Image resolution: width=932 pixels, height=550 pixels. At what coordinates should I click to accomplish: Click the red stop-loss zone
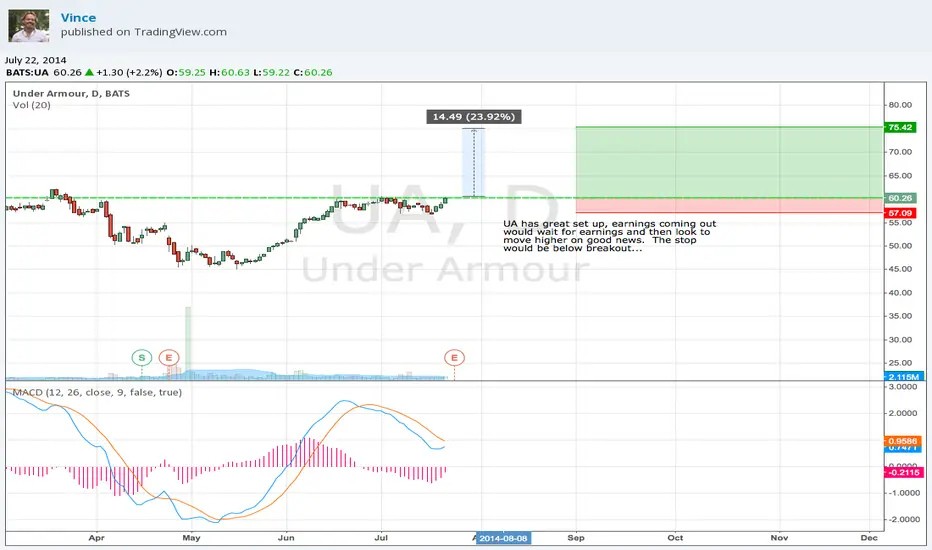click(x=729, y=205)
